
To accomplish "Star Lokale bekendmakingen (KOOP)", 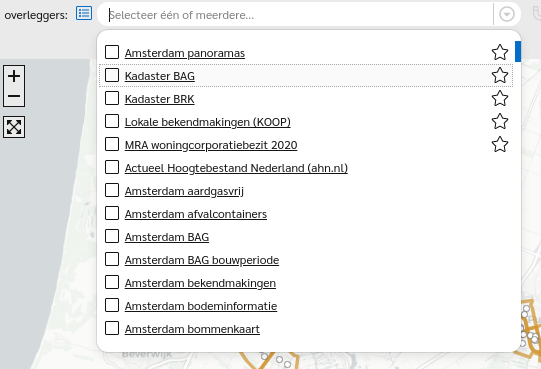I will (500, 122).
